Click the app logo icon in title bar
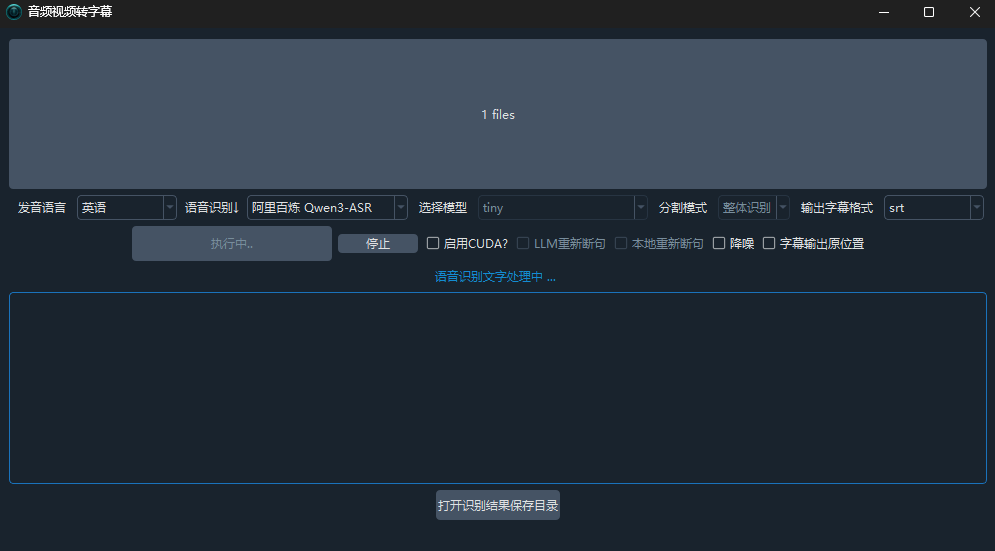 pyautogui.click(x=13, y=12)
